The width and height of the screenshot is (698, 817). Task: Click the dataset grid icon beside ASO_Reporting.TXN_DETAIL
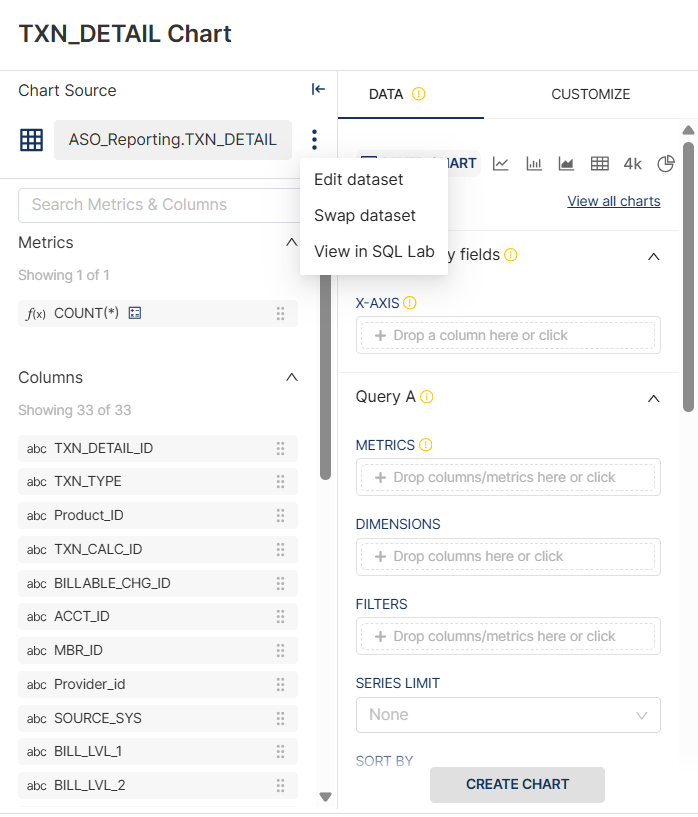click(32, 140)
